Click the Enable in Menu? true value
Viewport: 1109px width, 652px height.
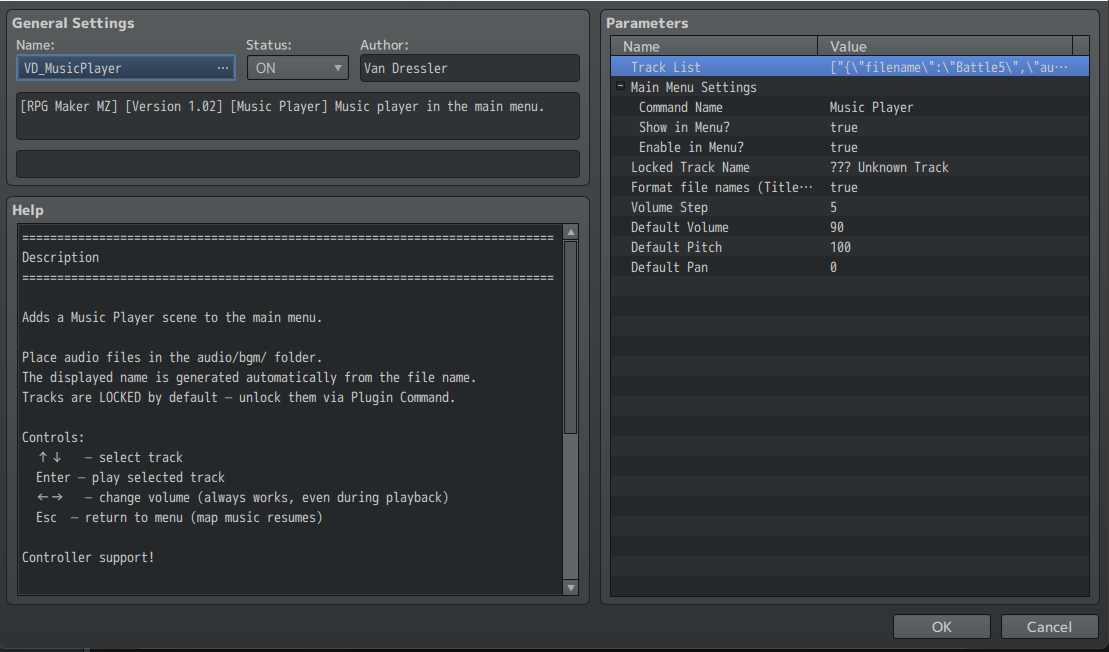[844, 147]
